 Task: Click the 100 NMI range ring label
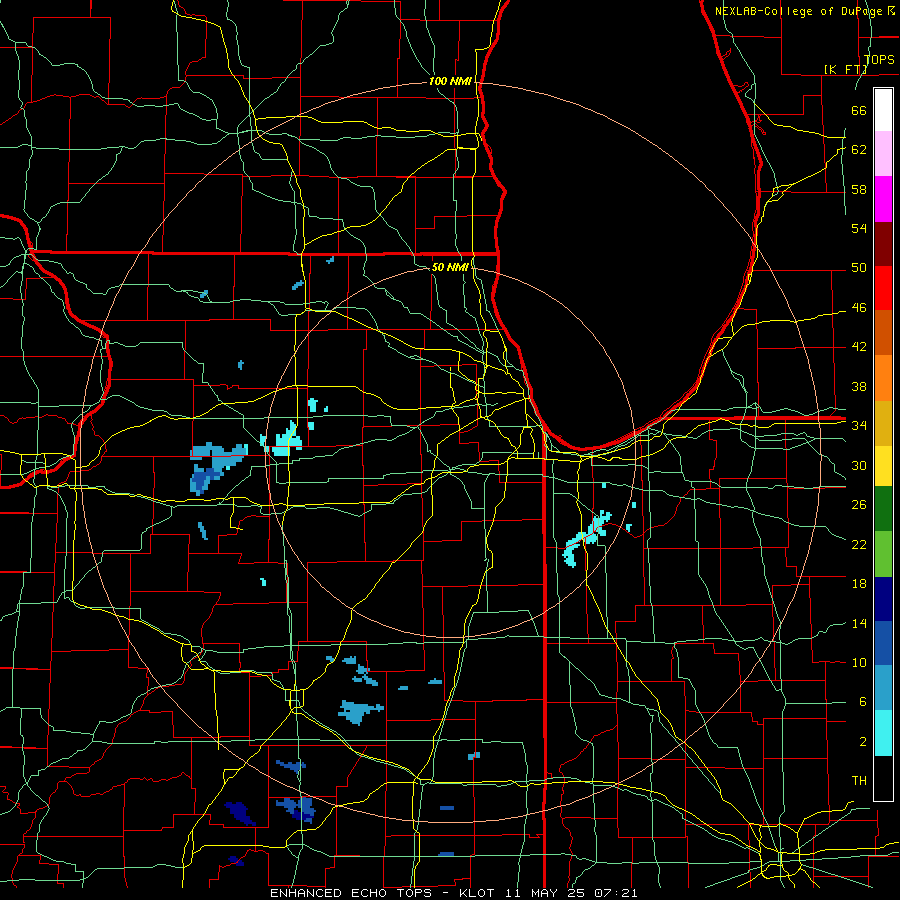coord(450,82)
